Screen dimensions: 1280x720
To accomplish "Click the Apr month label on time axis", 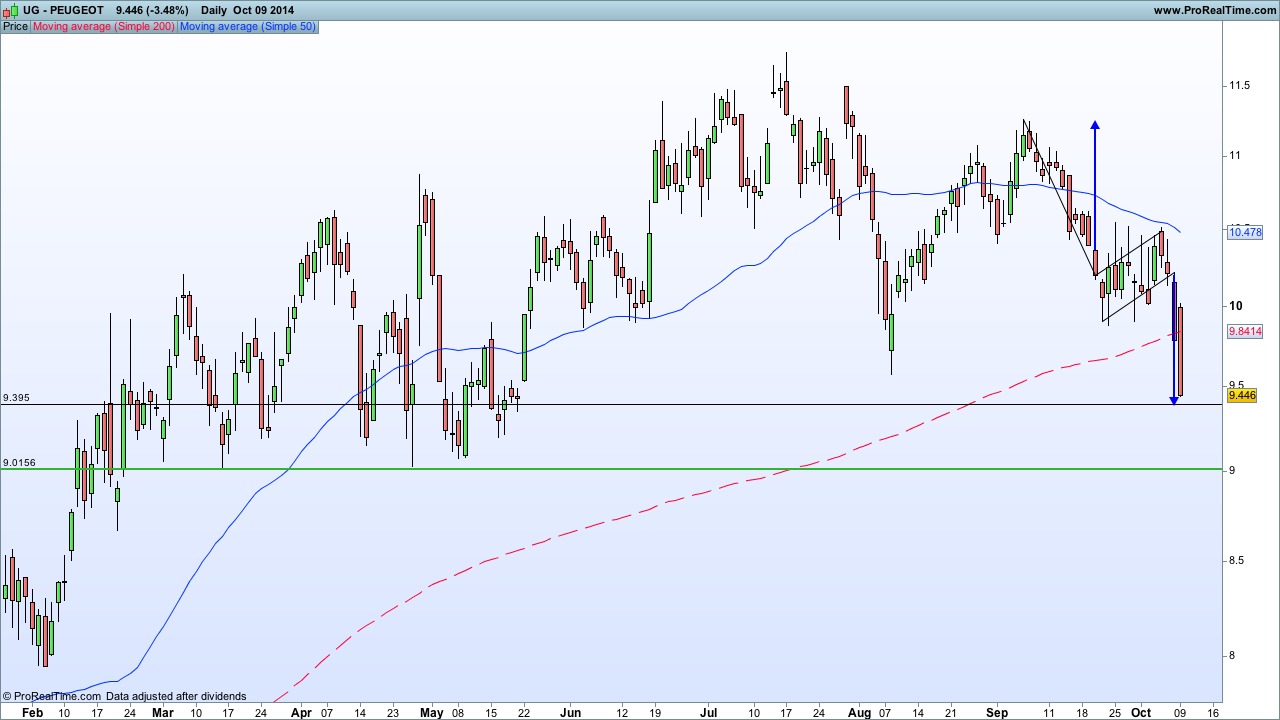I will point(301,713).
